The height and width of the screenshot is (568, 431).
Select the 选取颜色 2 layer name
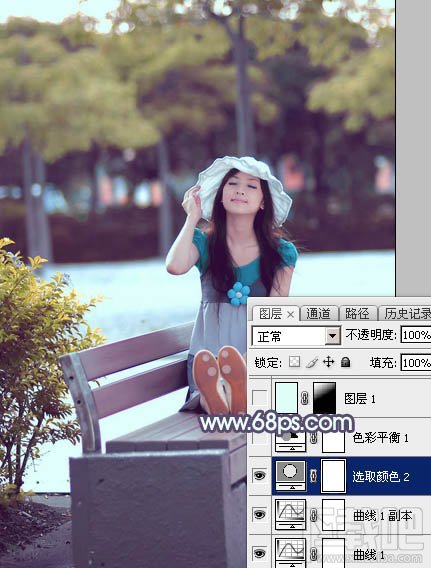pos(381,476)
